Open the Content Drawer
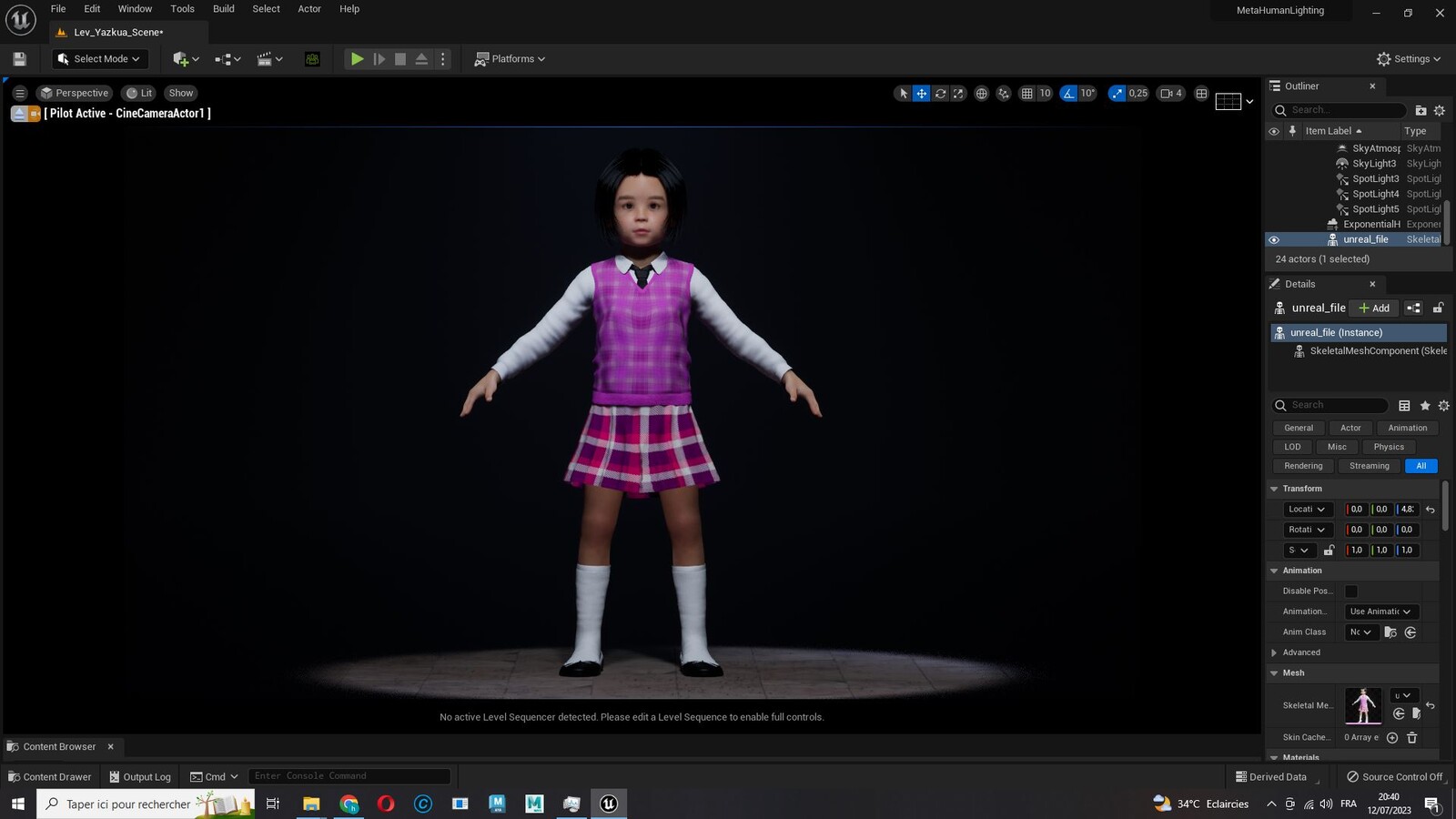 50,777
